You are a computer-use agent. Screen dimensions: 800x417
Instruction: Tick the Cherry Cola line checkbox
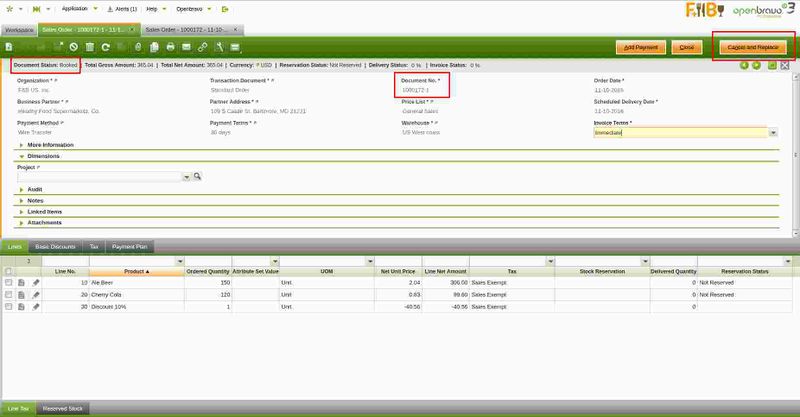(9, 295)
